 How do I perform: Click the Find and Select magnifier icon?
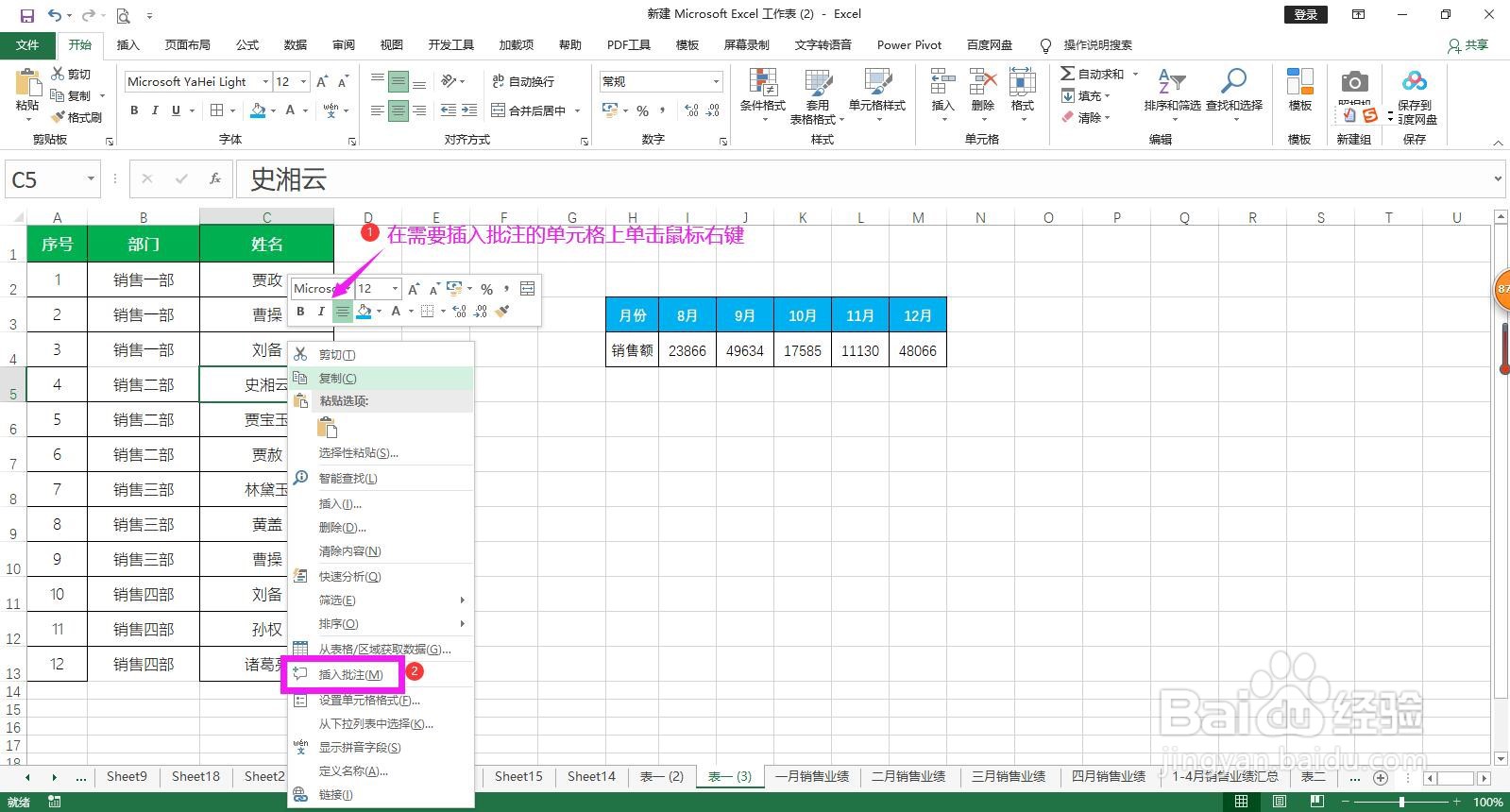(1233, 82)
